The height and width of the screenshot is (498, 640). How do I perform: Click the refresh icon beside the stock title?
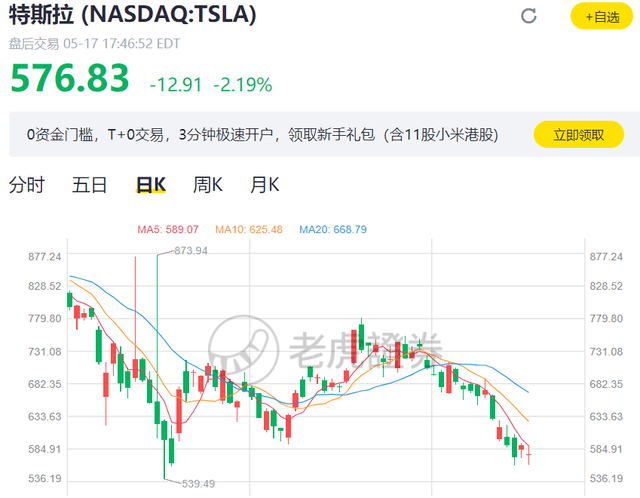529,16
